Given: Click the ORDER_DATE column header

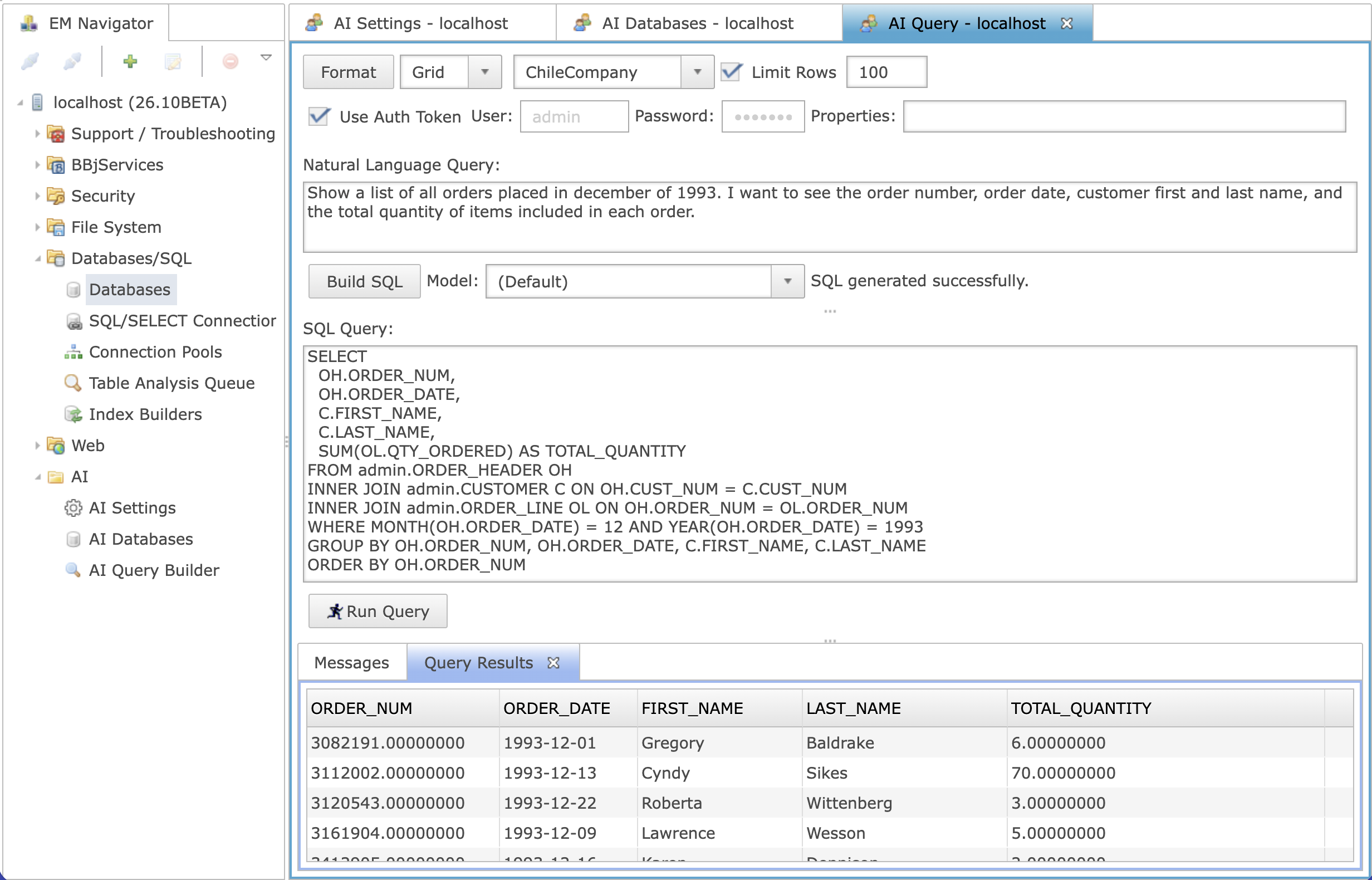Looking at the screenshot, I should point(569,708).
